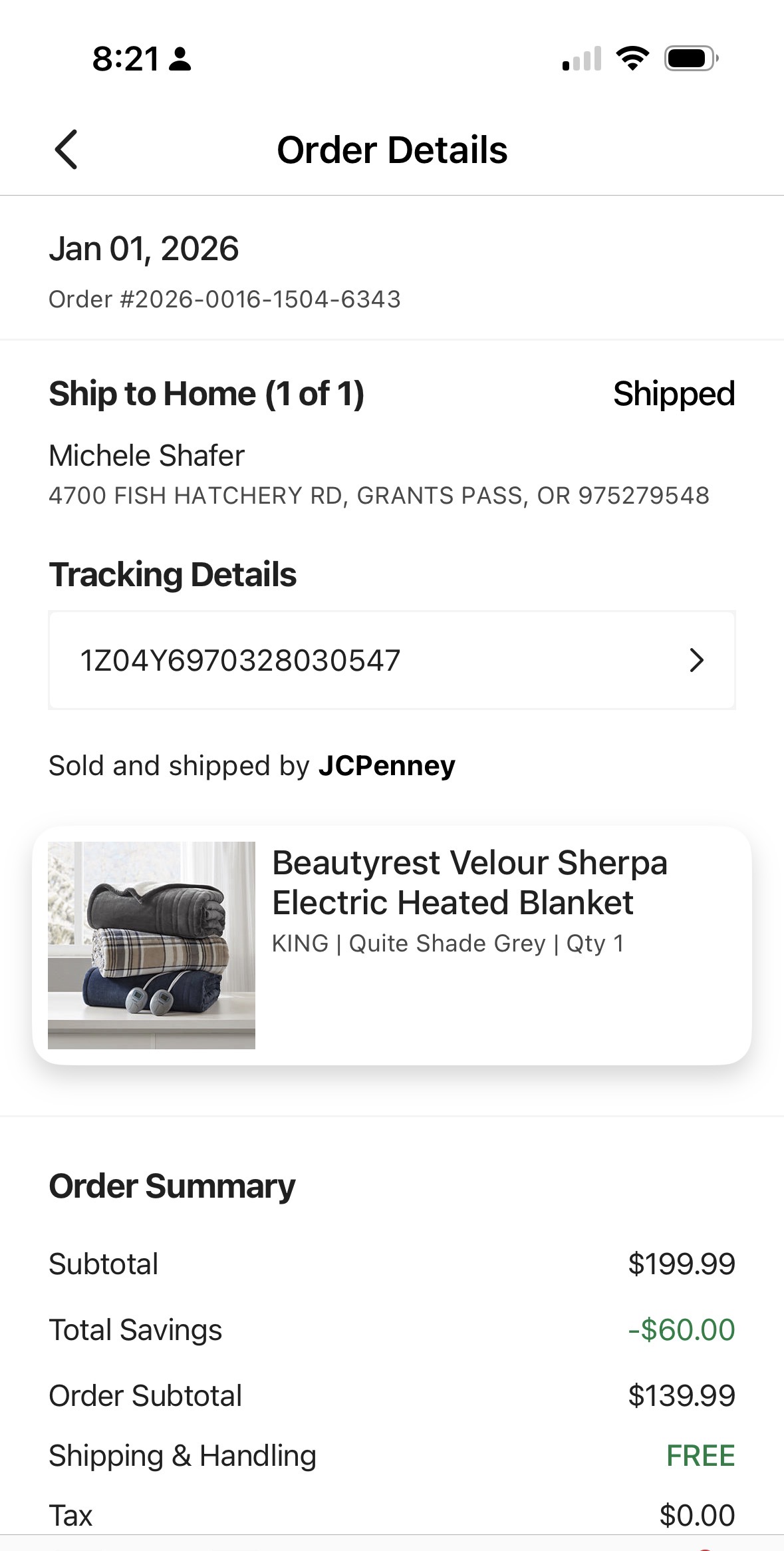Tap the Order Details title
The height and width of the screenshot is (1551, 784).
[392, 150]
